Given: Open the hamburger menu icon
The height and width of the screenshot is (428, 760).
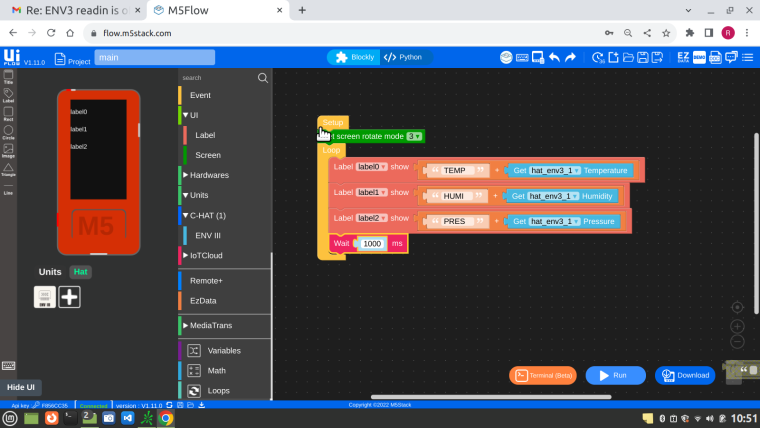Looking at the screenshot, I should [x=747, y=57].
